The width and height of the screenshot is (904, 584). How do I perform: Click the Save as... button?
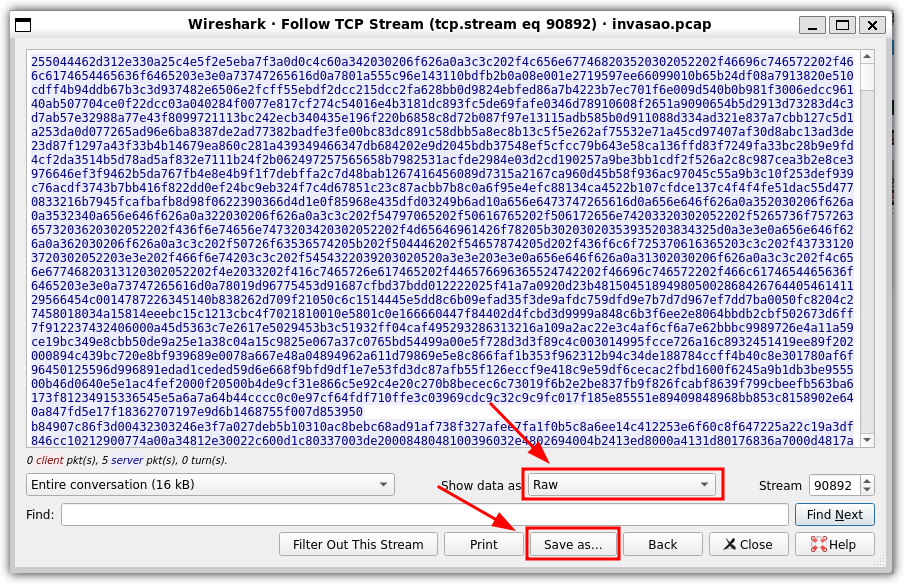coord(573,545)
